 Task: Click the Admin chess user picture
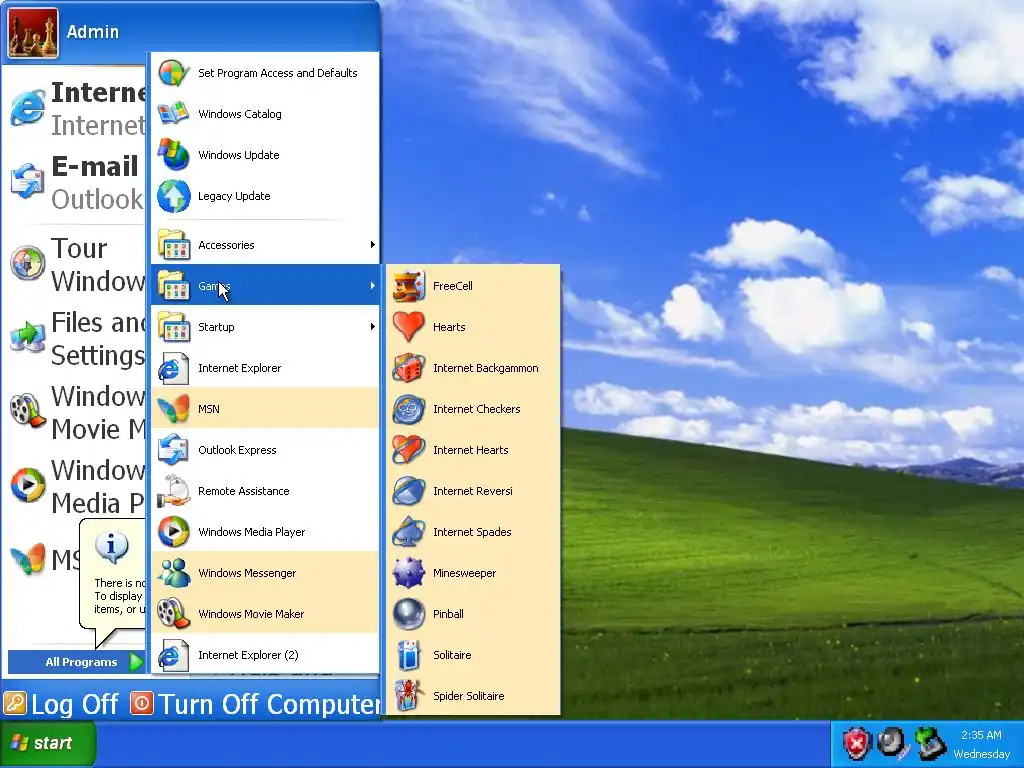[33, 33]
